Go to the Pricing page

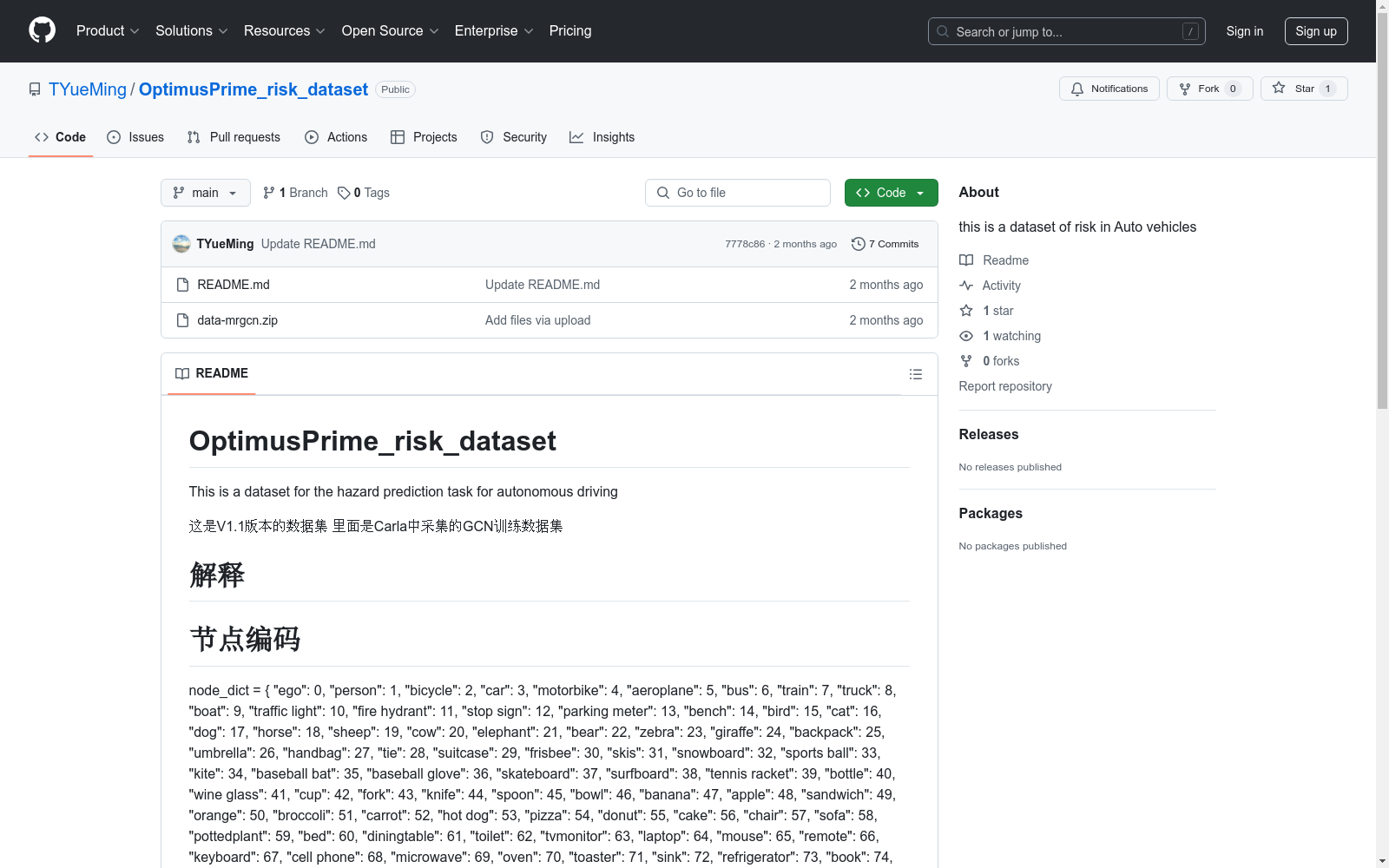tap(570, 30)
